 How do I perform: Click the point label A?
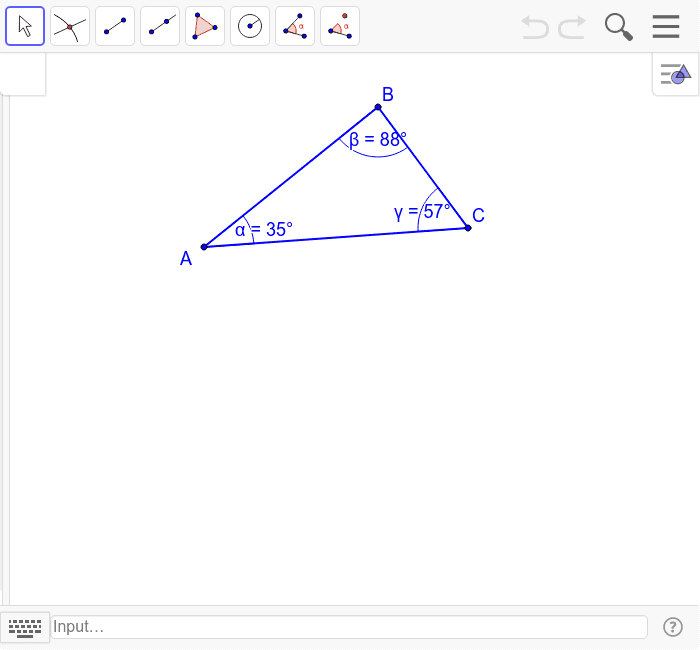click(186, 259)
